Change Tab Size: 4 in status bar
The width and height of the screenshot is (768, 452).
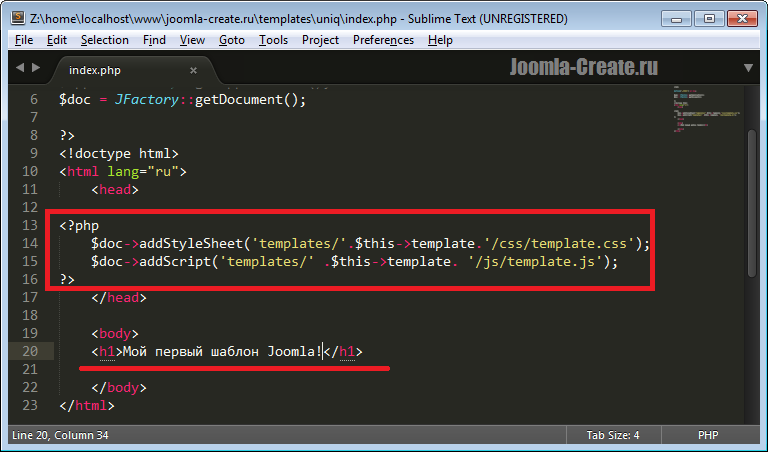(612, 435)
